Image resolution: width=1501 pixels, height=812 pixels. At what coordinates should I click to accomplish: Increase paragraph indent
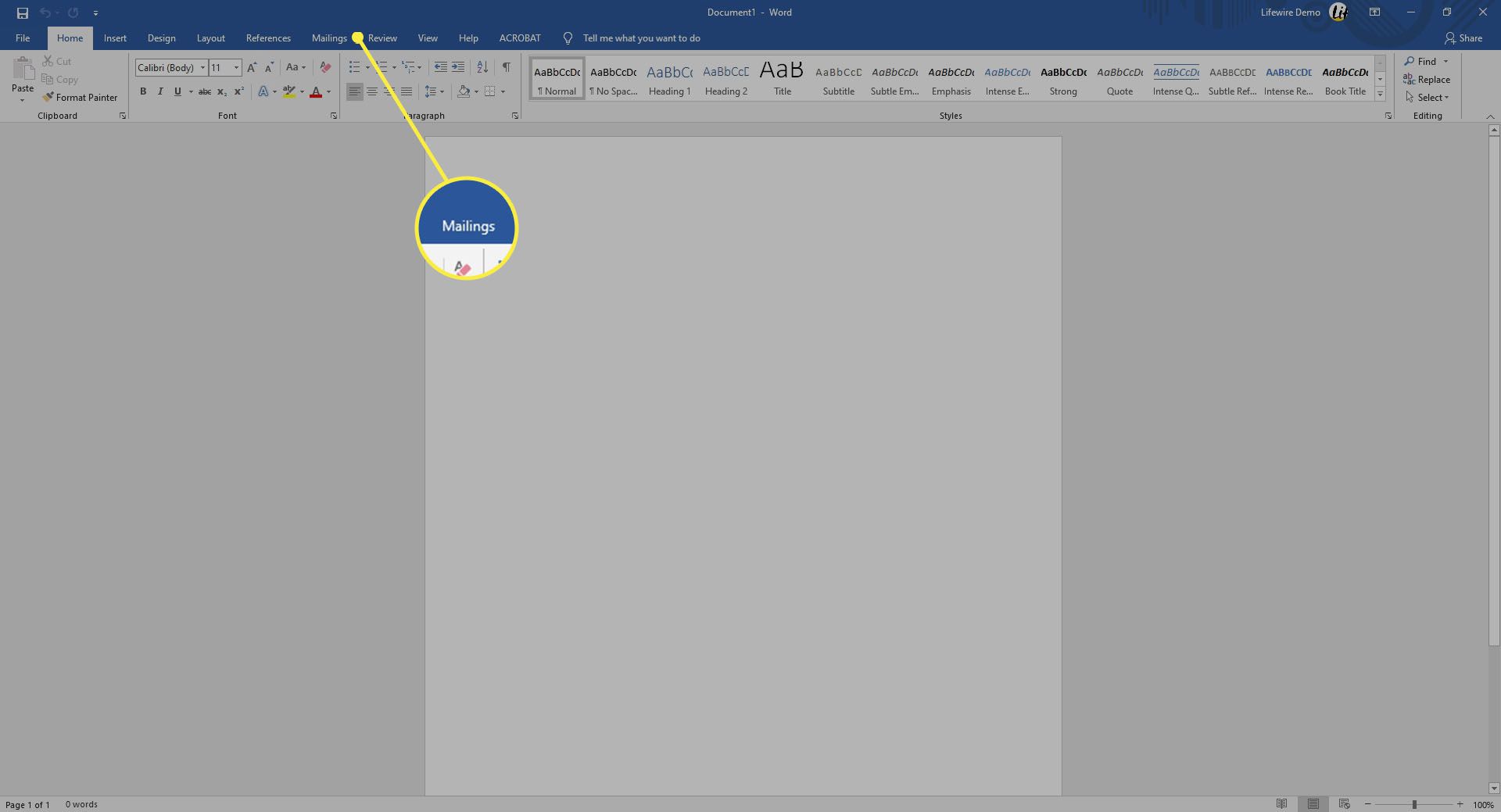click(458, 68)
